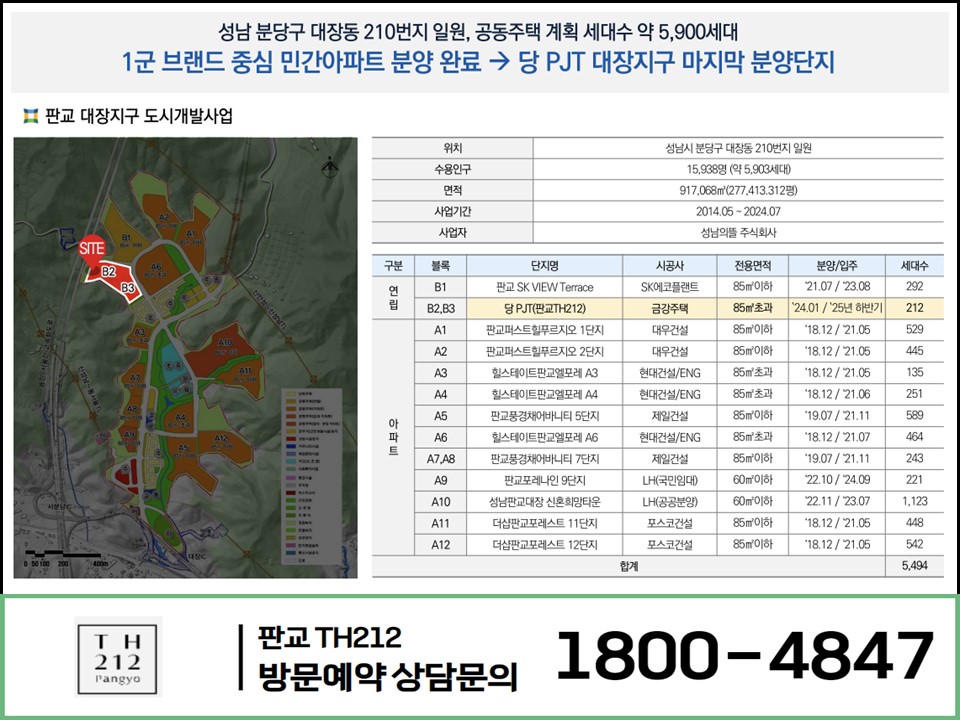
Task: Click the 성남판교대장 신혼희망타운 cell
Action: [x=544, y=501]
